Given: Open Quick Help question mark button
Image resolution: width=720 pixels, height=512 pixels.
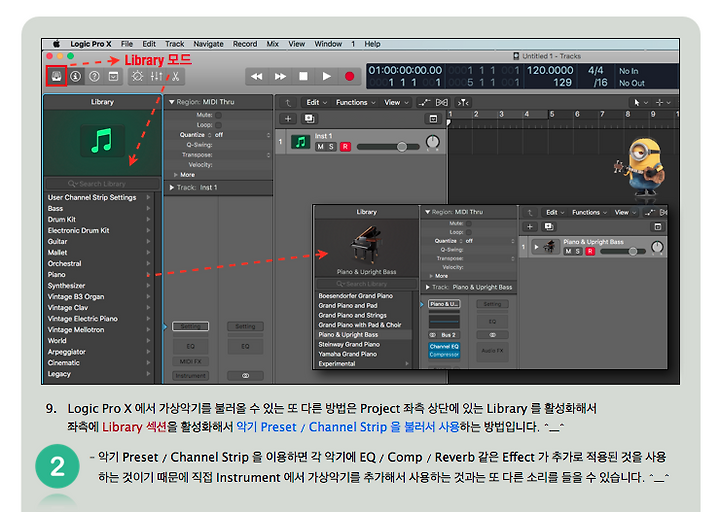Looking at the screenshot, I should click(x=95, y=76).
